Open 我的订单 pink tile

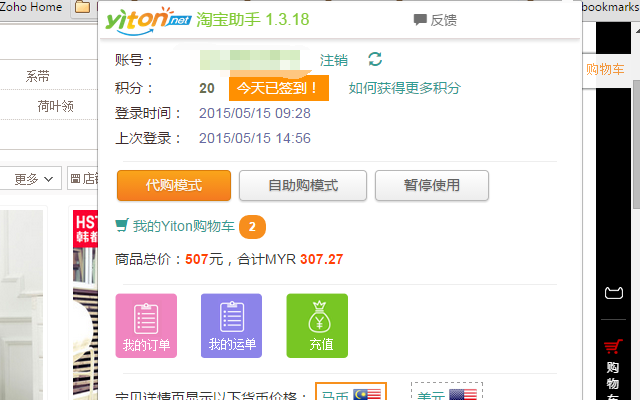[146, 326]
